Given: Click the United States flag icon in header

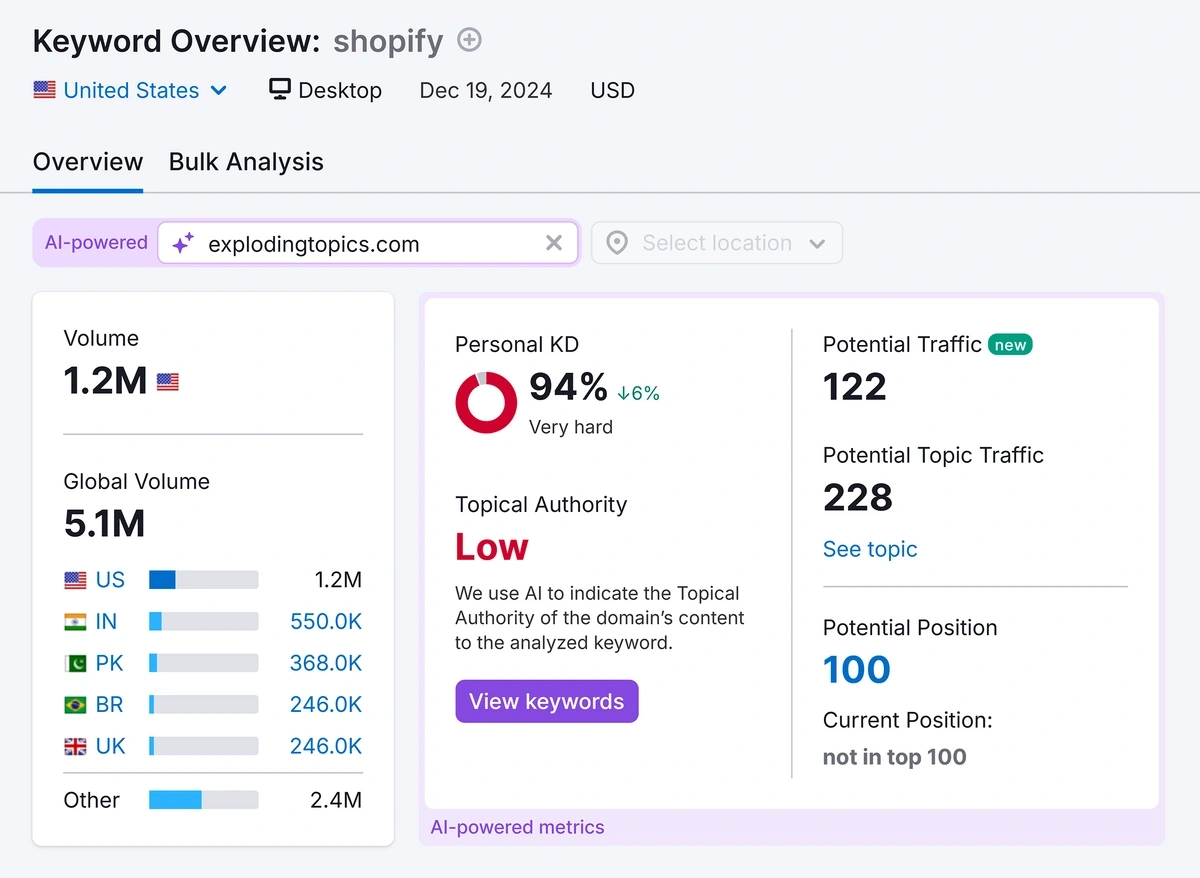Looking at the screenshot, I should pyautogui.click(x=44, y=90).
